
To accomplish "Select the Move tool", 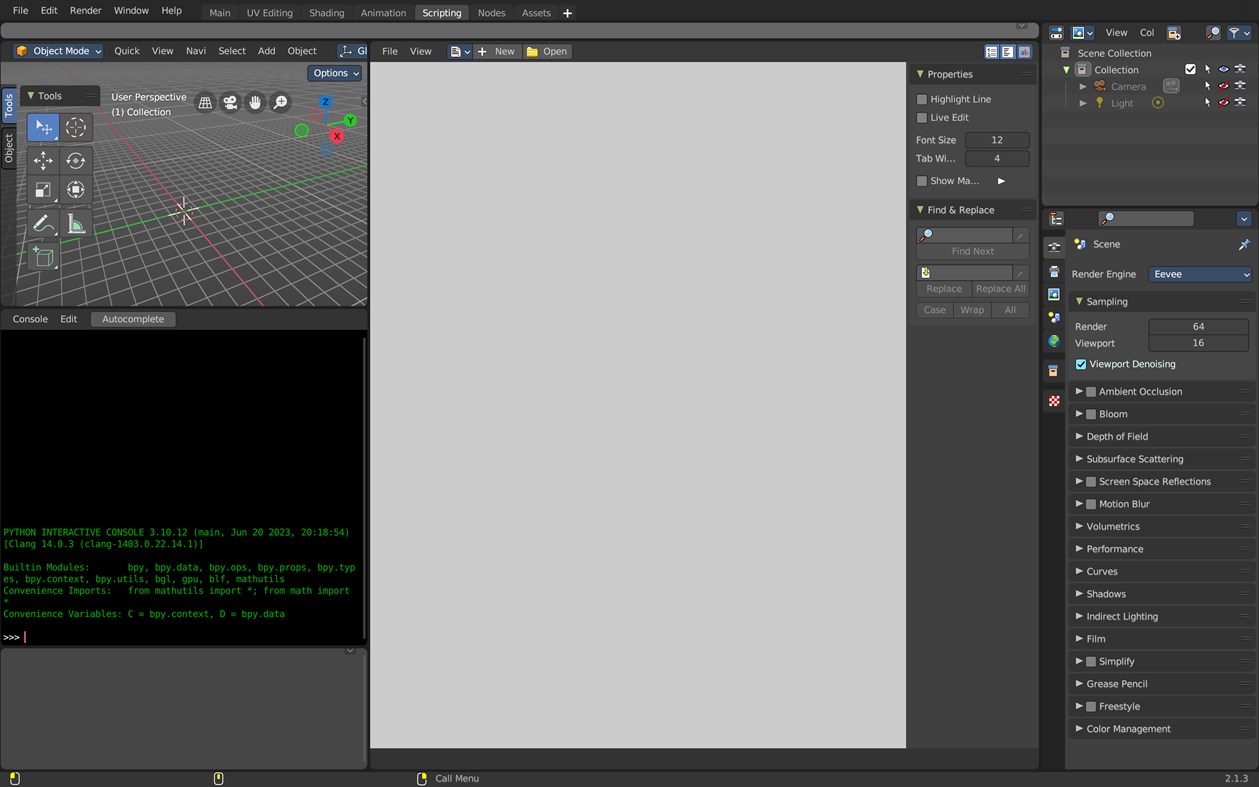I will pyautogui.click(x=43, y=160).
